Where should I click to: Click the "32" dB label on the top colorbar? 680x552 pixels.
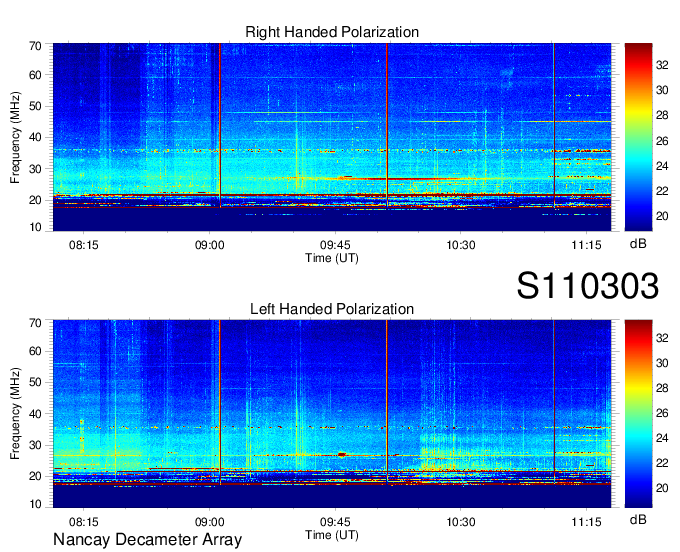coord(662,65)
